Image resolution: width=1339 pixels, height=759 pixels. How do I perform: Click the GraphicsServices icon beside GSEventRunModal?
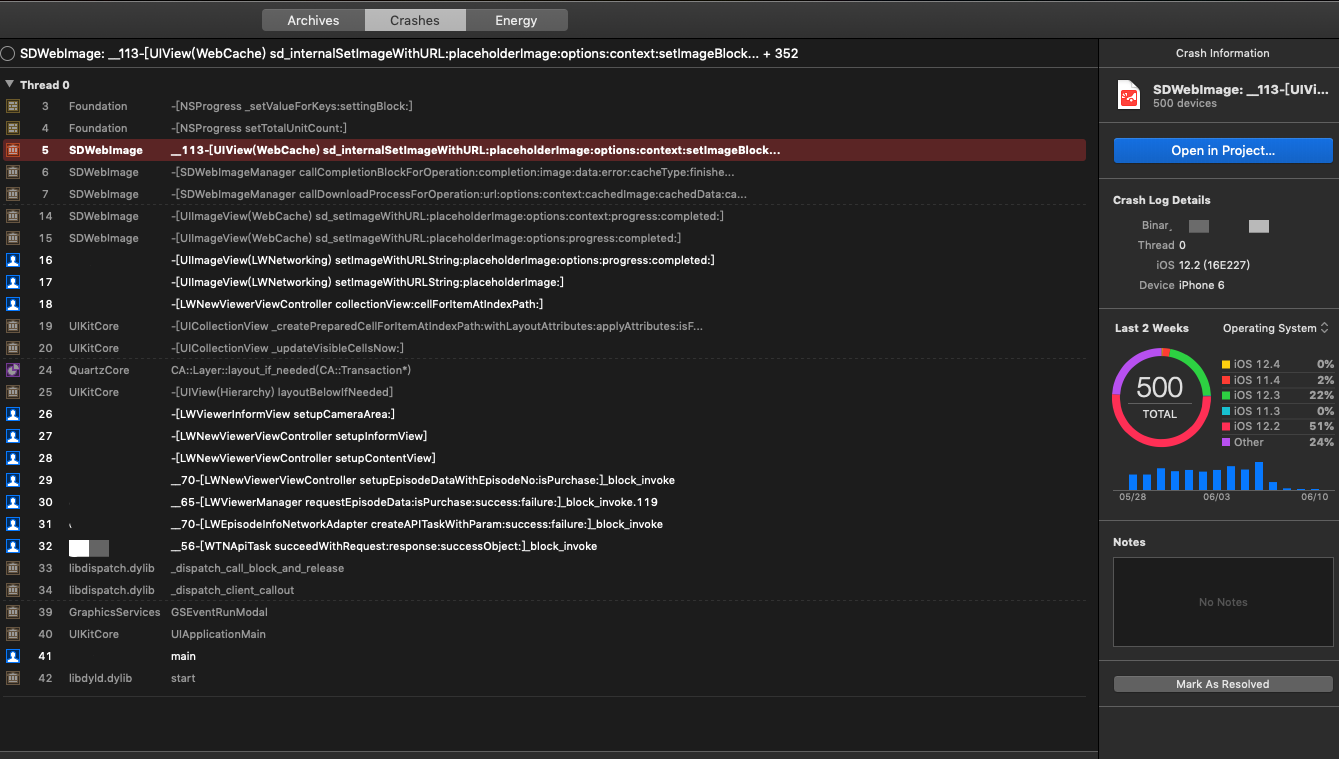point(13,612)
